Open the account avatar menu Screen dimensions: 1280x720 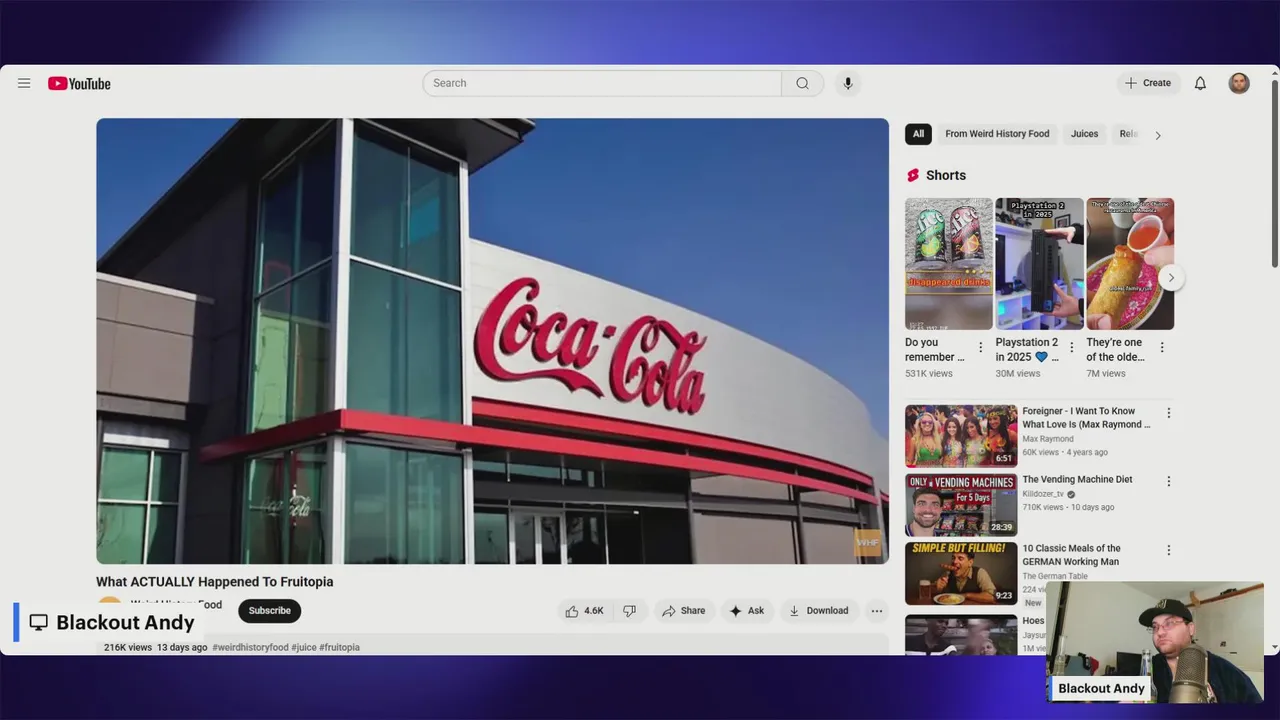1239,83
